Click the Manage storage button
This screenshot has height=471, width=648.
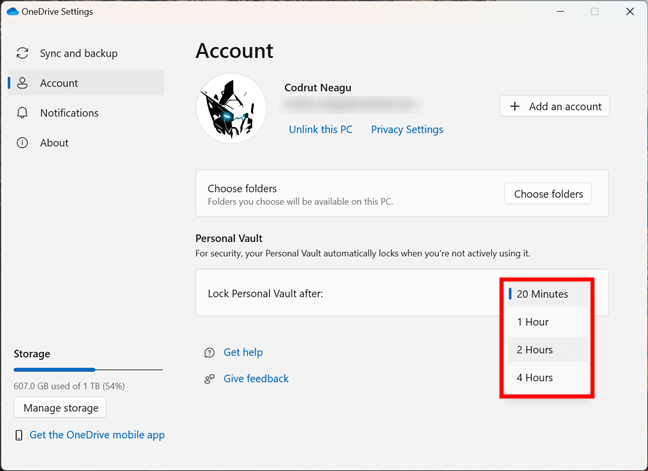click(x=60, y=408)
